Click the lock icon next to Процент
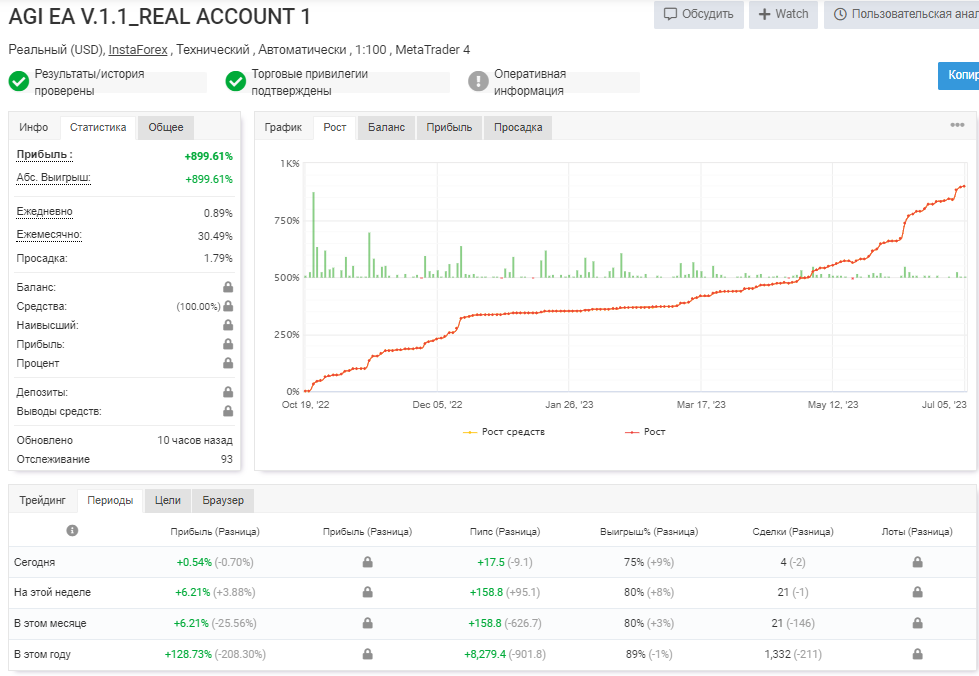The image size is (979, 676). (x=228, y=363)
